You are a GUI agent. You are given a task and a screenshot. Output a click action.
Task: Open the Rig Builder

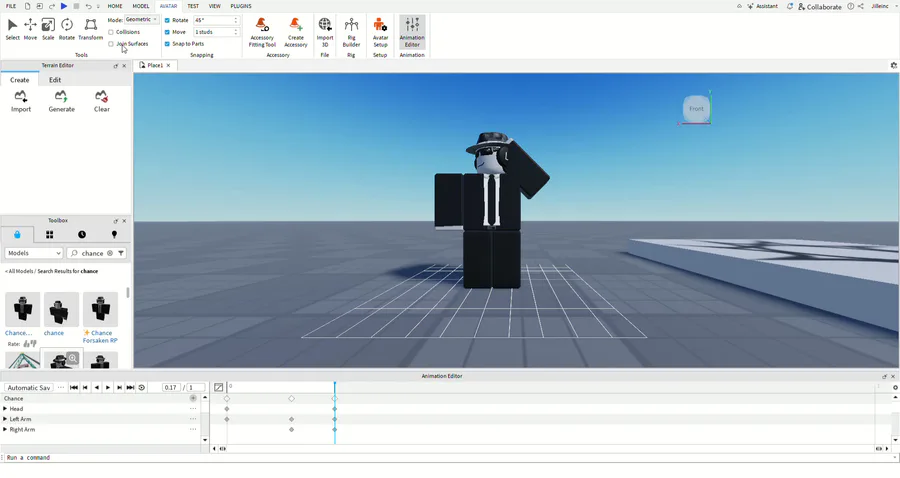click(x=351, y=32)
